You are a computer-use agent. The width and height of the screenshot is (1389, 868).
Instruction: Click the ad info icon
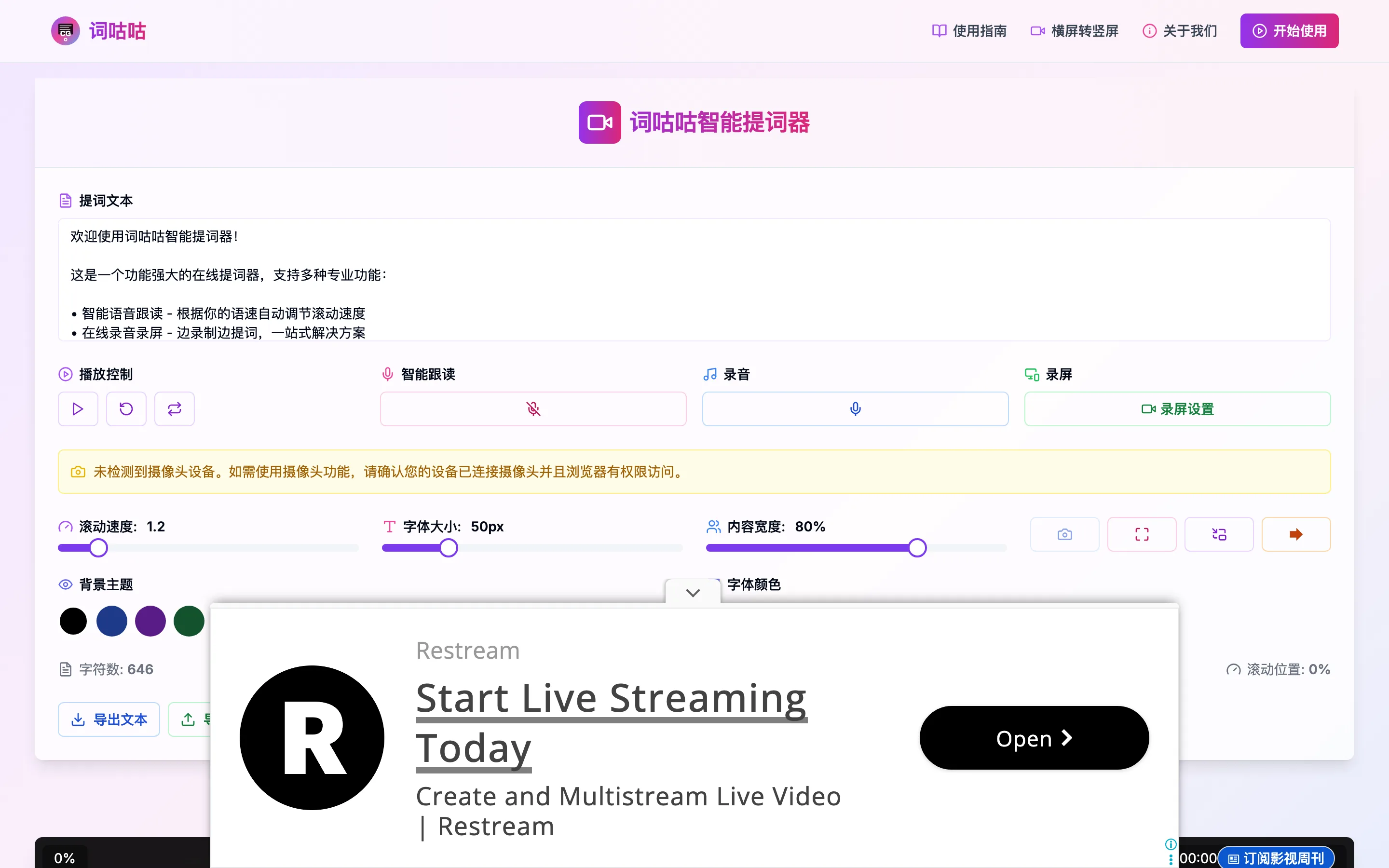1171,844
